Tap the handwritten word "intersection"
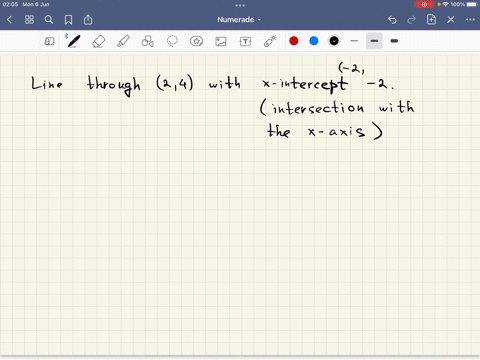This screenshot has width=480, height=360. pyautogui.click(x=318, y=108)
